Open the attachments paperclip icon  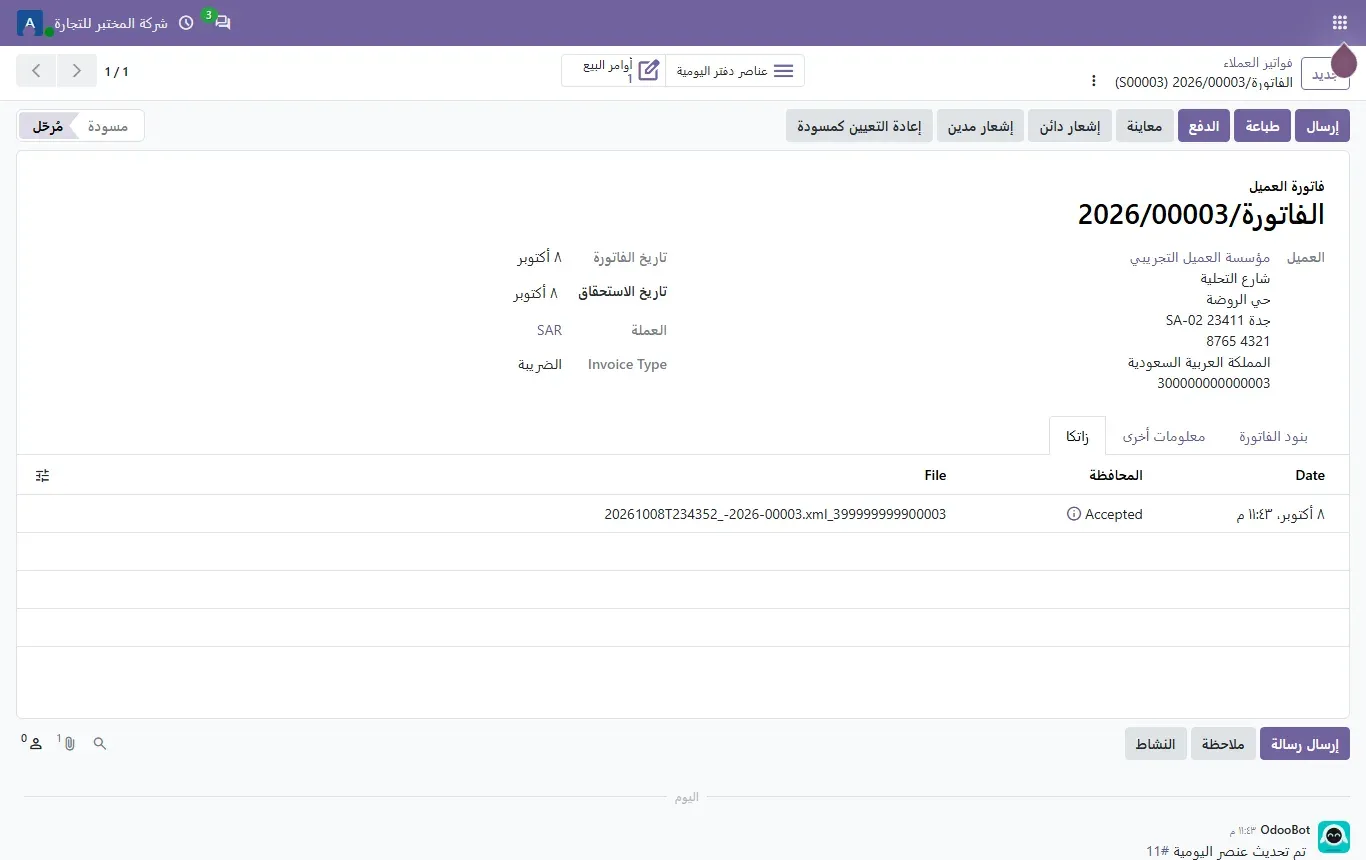click(68, 743)
